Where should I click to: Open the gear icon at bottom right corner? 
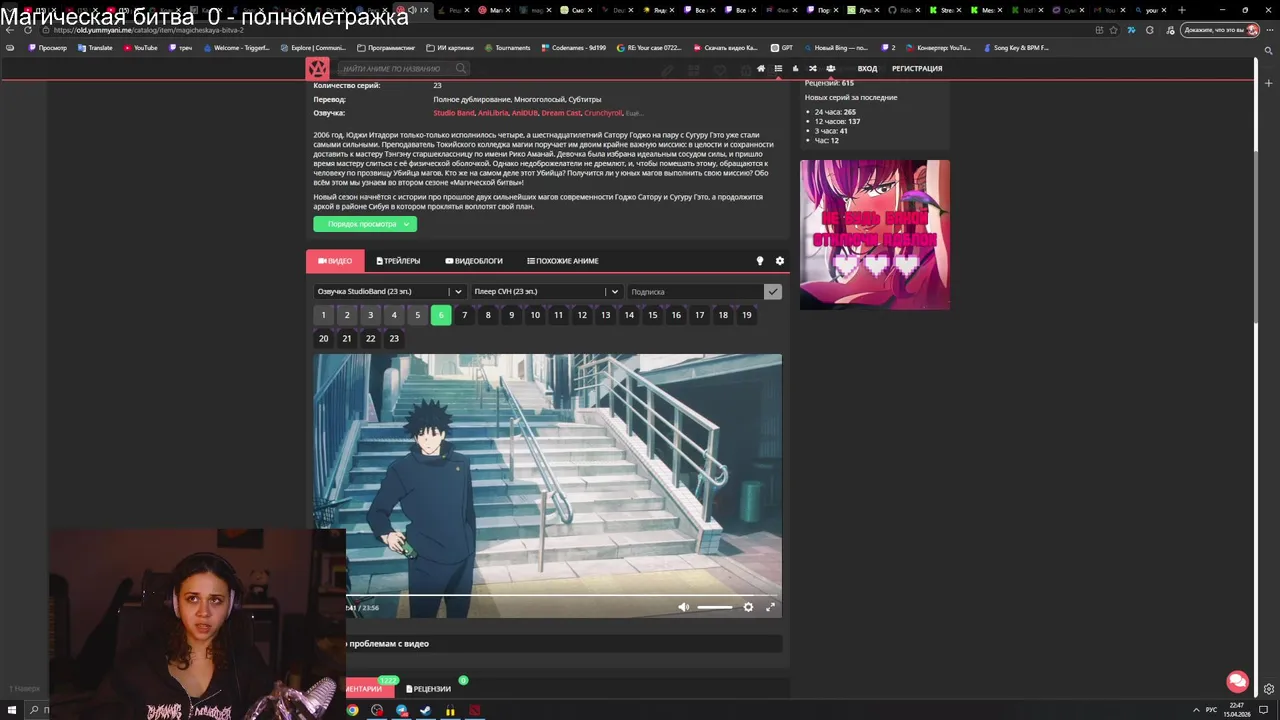(1269, 689)
